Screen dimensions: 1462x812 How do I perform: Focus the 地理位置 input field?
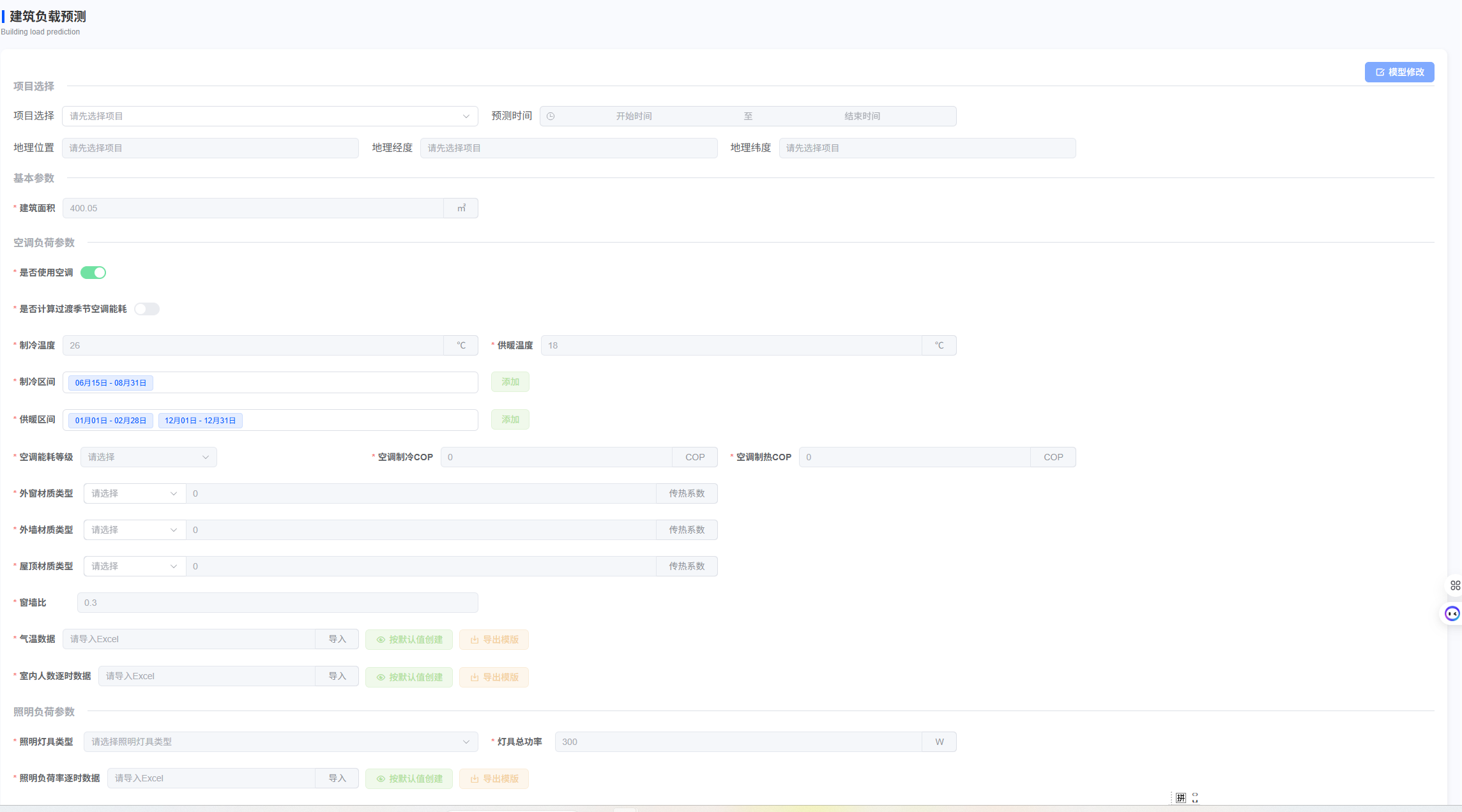point(210,148)
